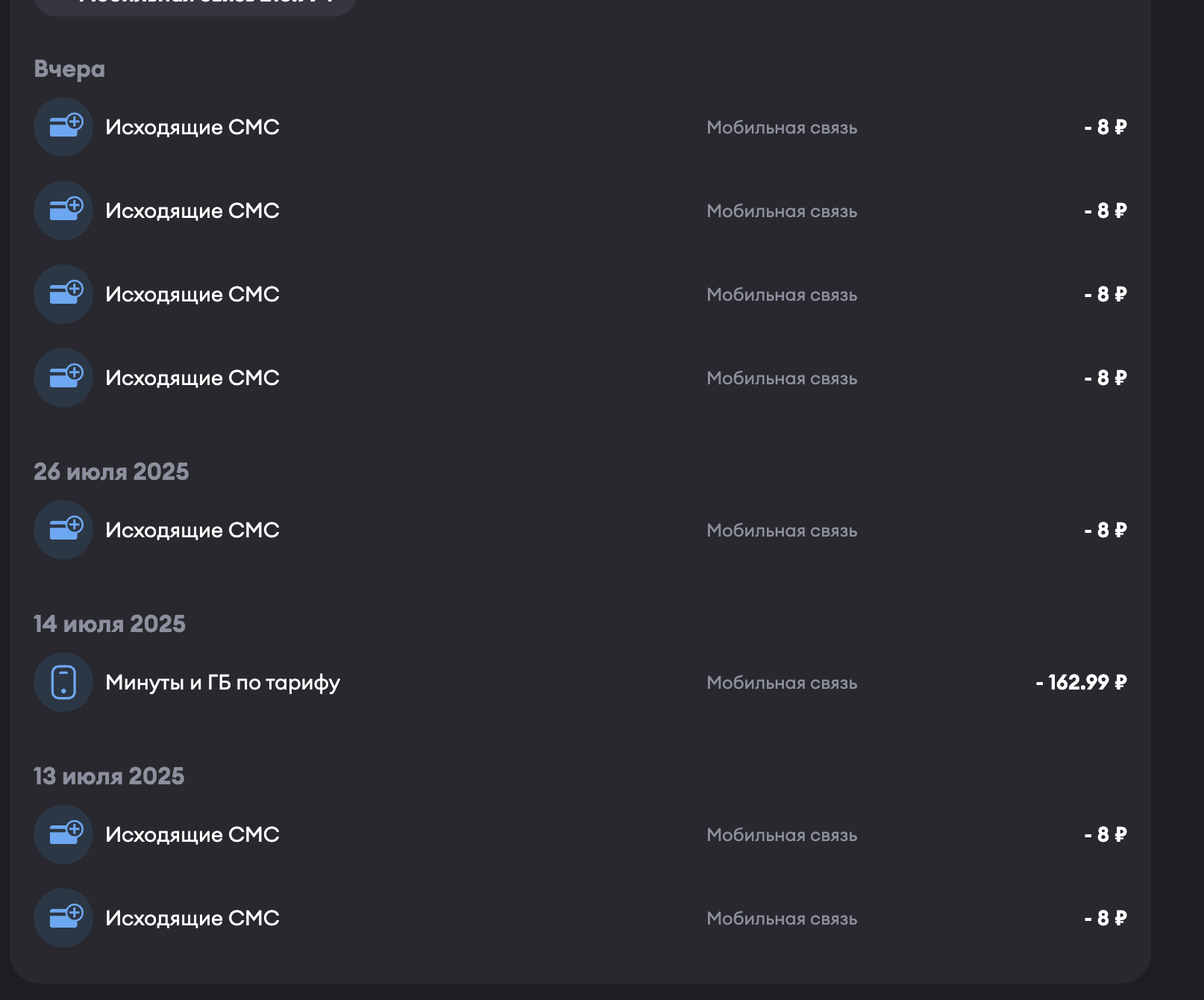Open the last Исходящие СМС entry in the list
The height and width of the screenshot is (1000, 1204).
pyautogui.click(x=192, y=918)
